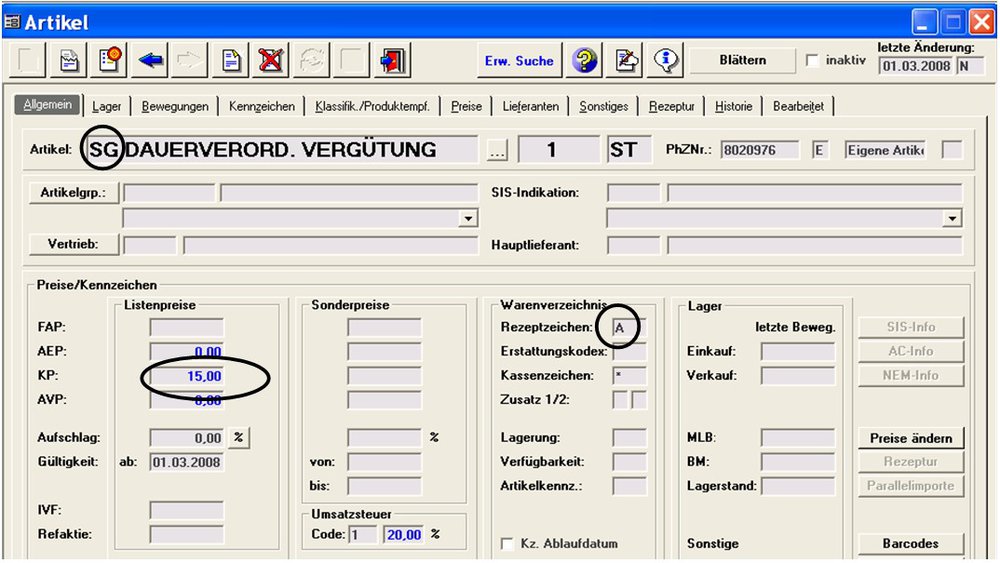Click the Lagerstand field
The image size is (1000, 563).
pos(797,486)
